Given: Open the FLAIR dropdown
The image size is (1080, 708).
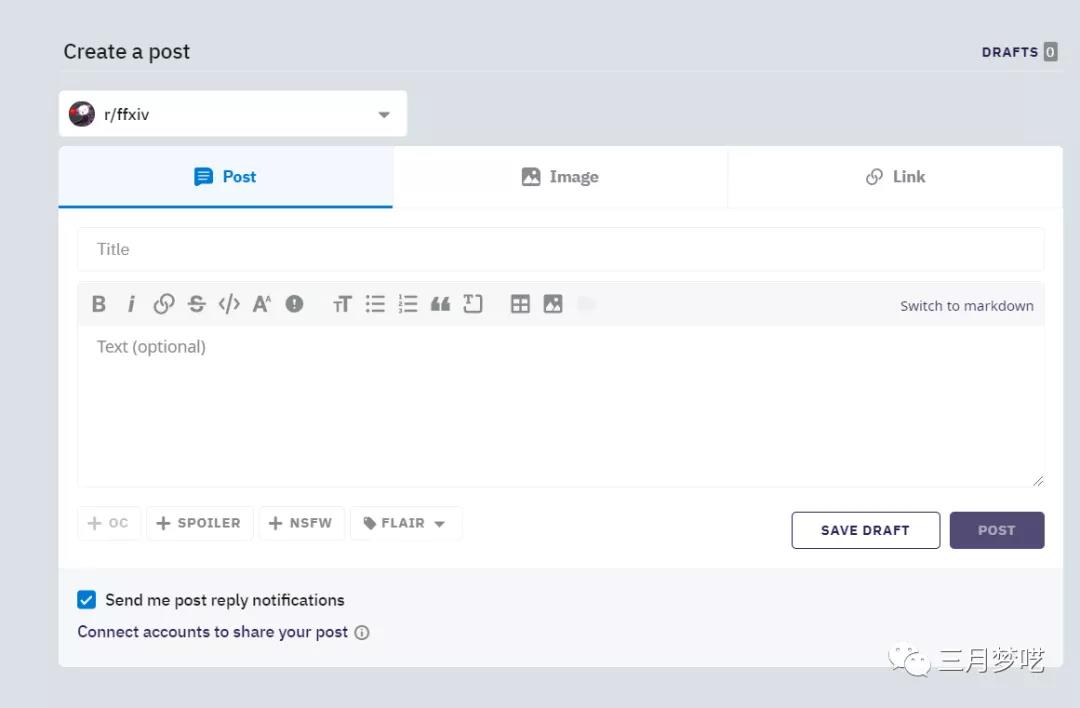Looking at the screenshot, I should (405, 522).
